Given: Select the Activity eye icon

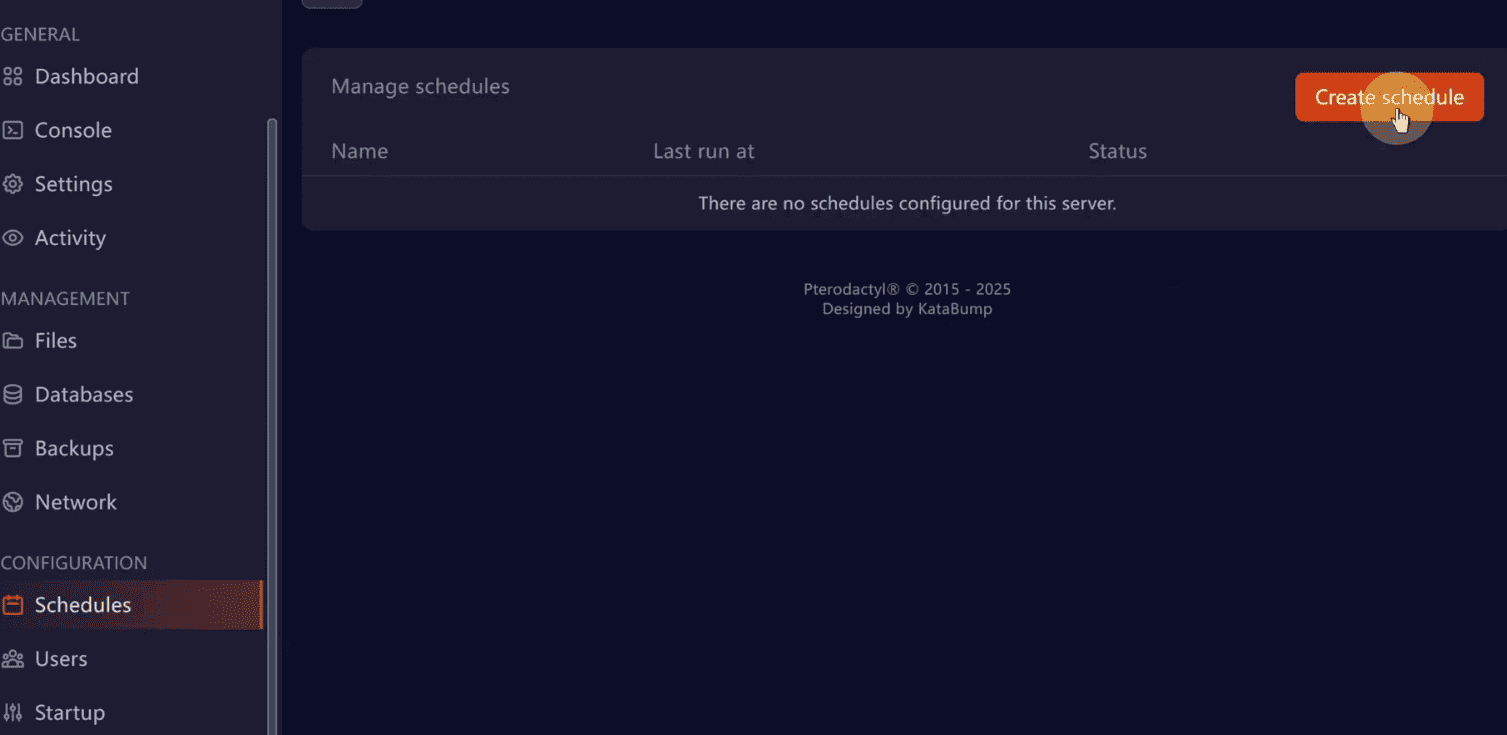Looking at the screenshot, I should [x=13, y=239].
